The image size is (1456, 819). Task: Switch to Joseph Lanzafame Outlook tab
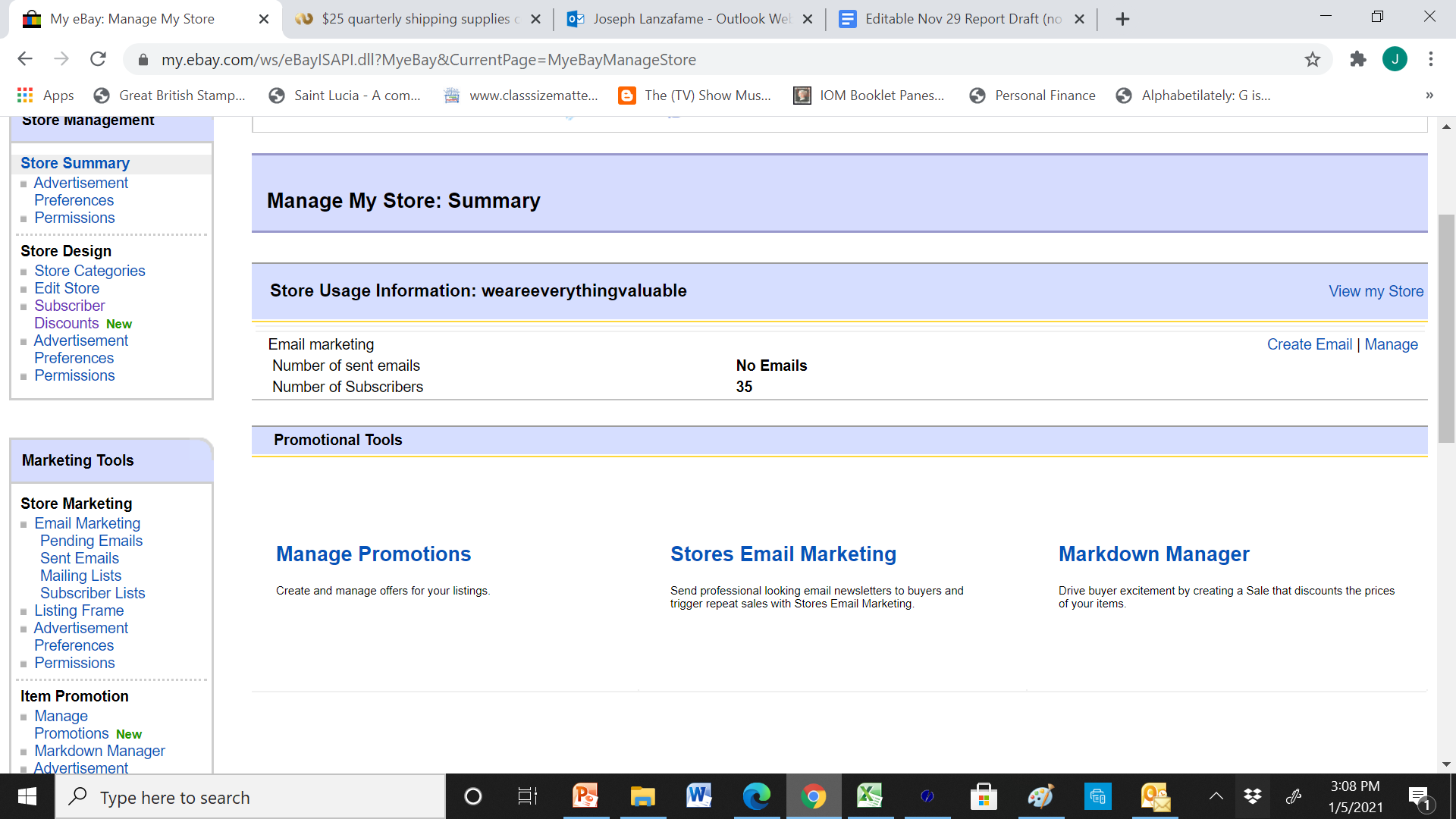tap(689, 19)
